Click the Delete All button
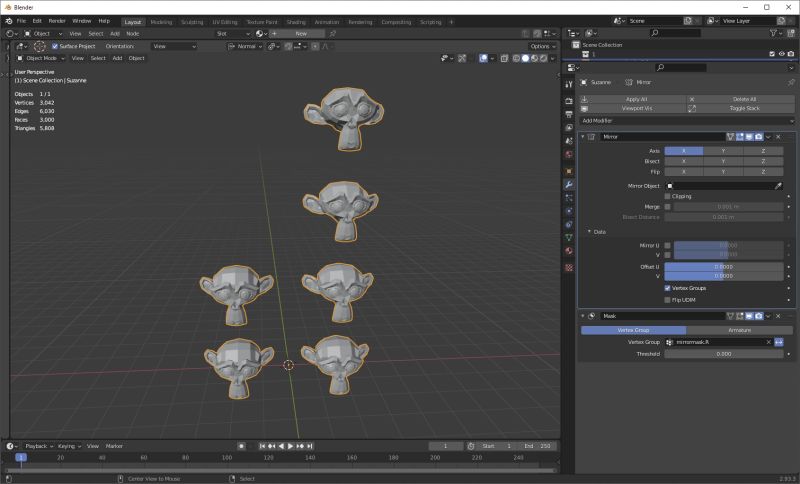Screen dimensions: 800x484 (741, 99)
